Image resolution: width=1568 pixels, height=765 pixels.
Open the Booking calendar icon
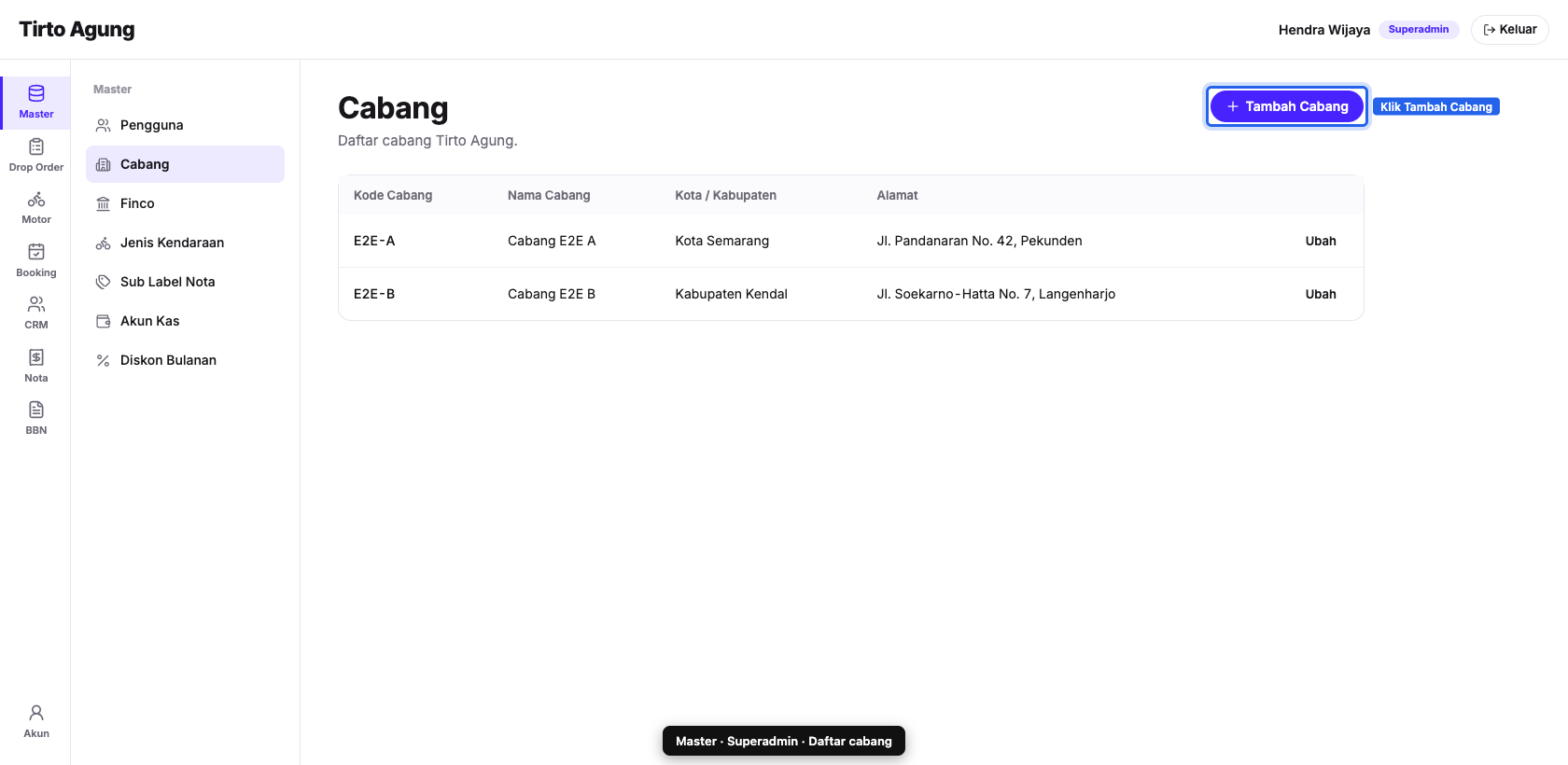[36, 252]
